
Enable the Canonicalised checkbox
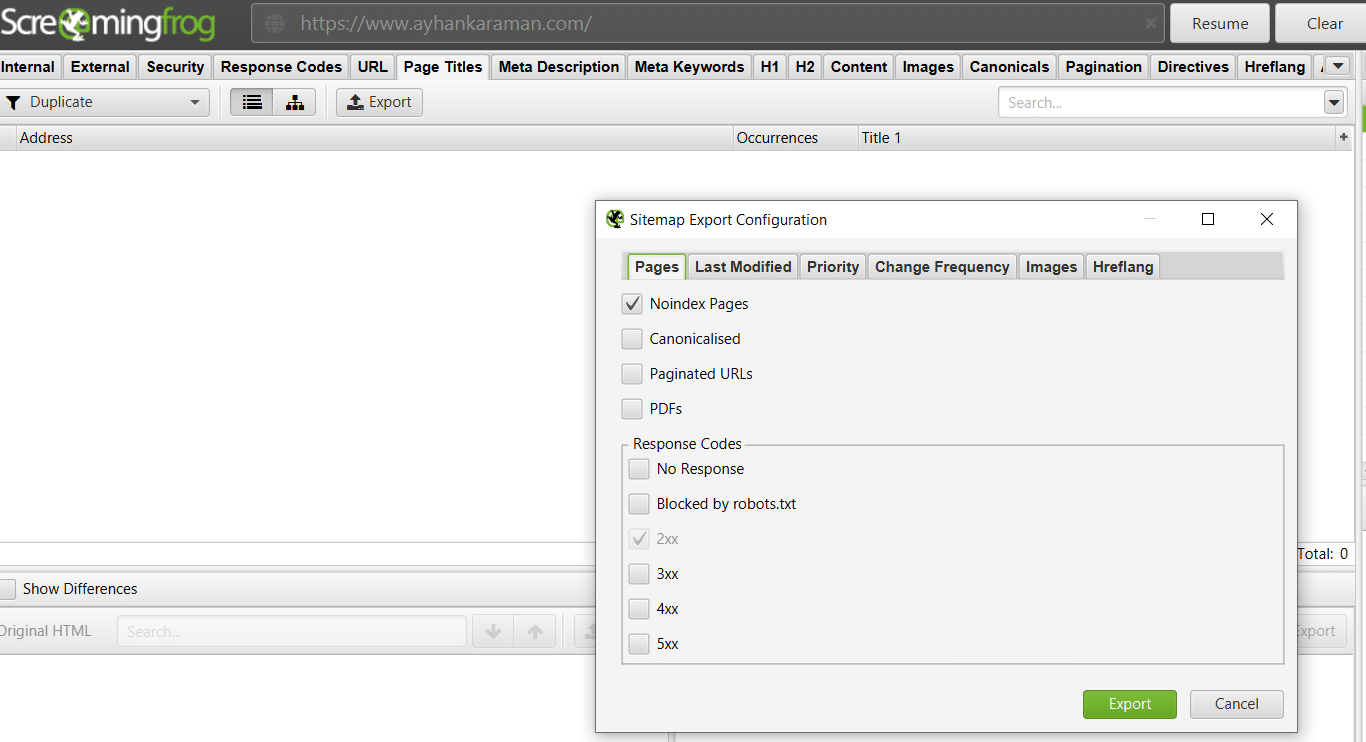pos(632,339)
